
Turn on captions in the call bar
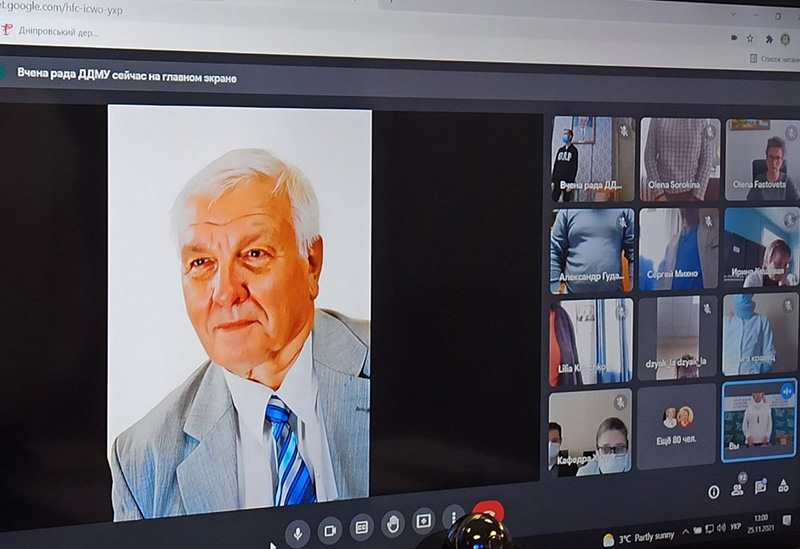coord(361,526)
